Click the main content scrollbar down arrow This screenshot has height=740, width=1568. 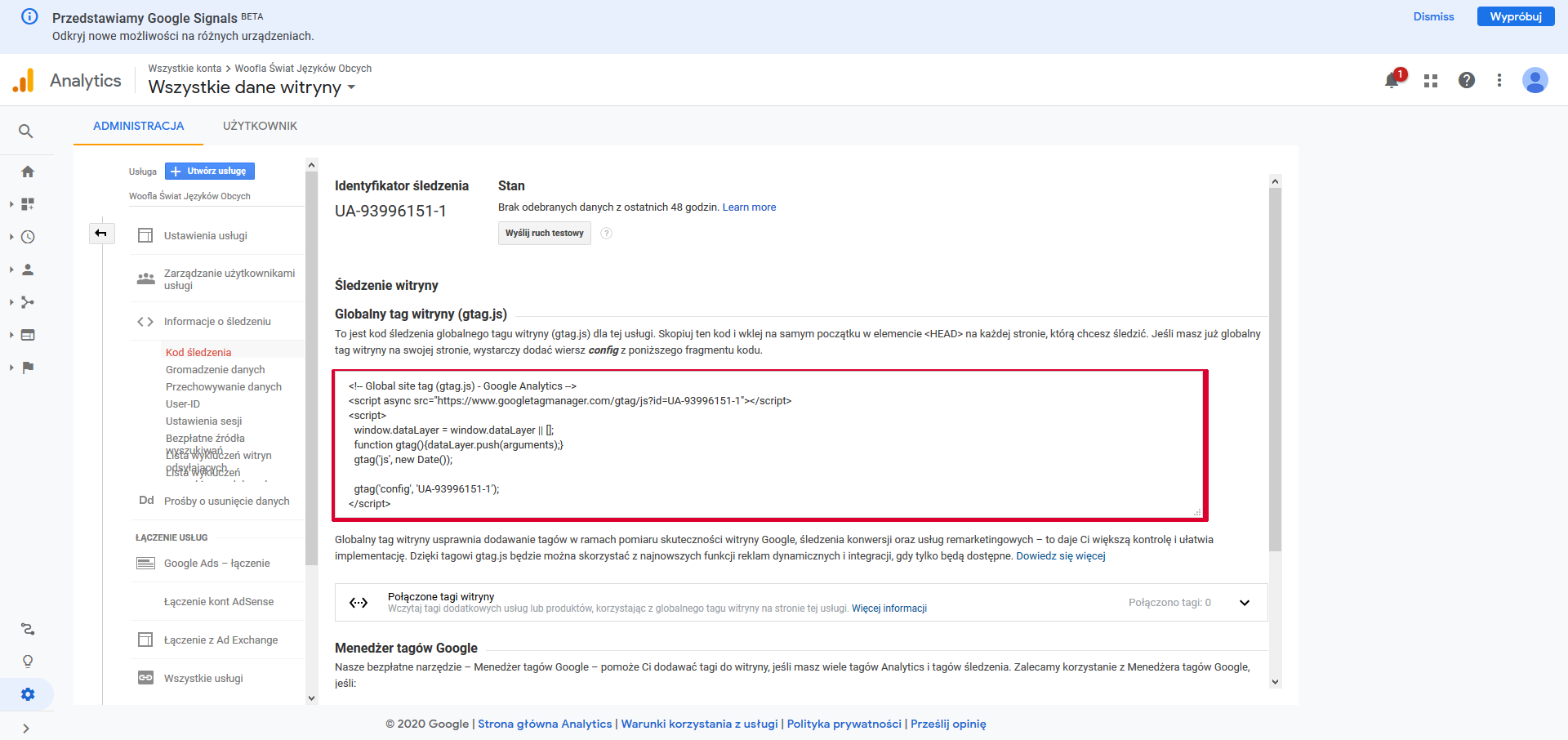click(1276, 682)
